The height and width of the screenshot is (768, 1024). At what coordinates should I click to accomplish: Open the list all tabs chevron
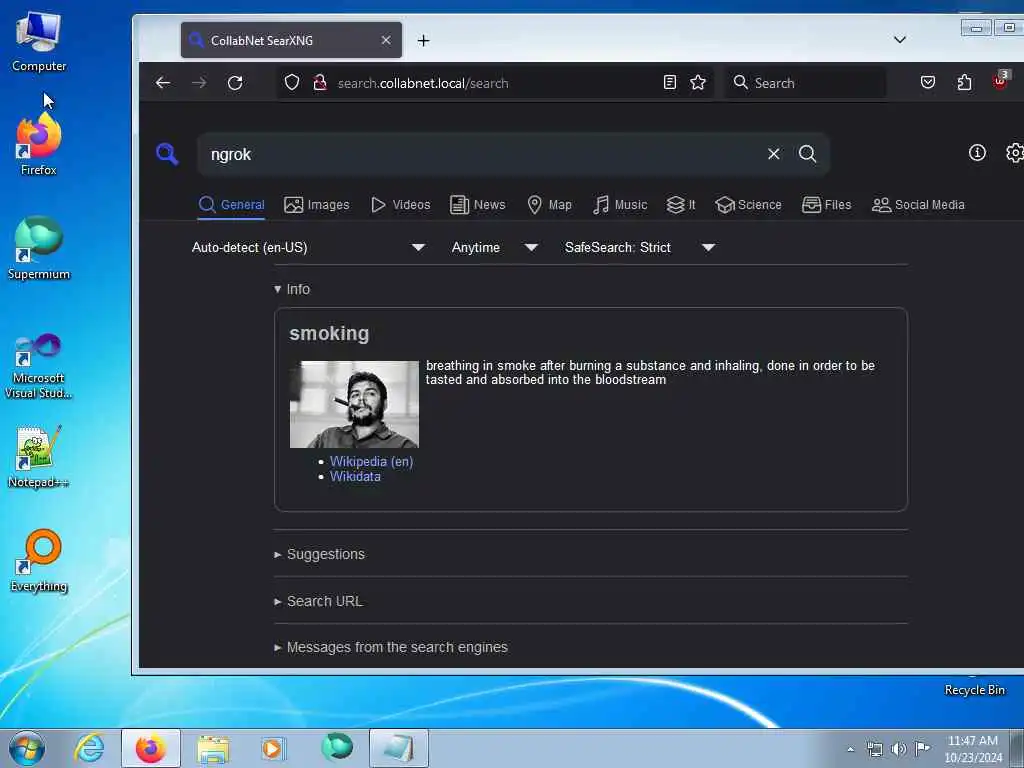[x=899, y=40]
